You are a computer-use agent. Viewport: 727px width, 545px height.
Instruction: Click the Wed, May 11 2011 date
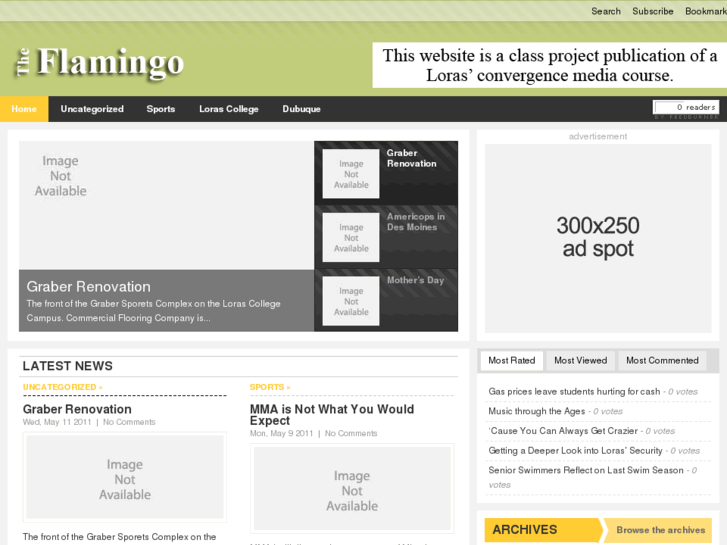coord(57,422)
